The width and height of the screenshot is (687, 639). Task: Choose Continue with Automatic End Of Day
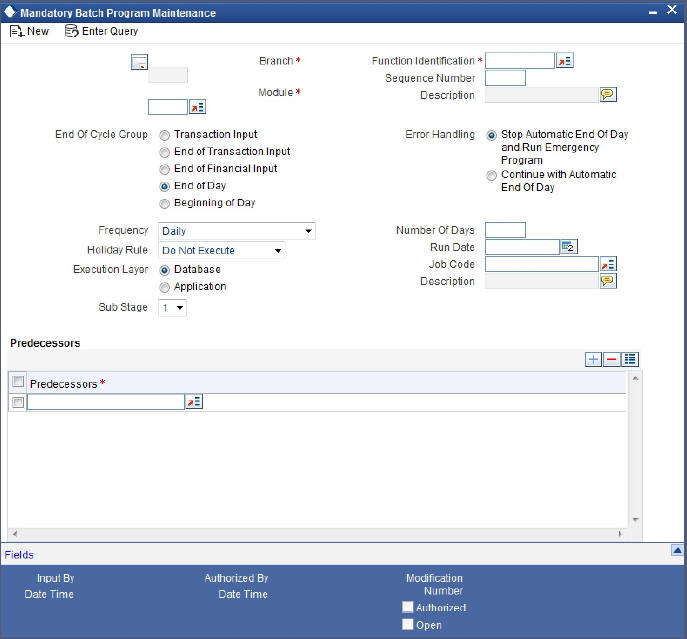pyautogui.click(x=492, y=176)
